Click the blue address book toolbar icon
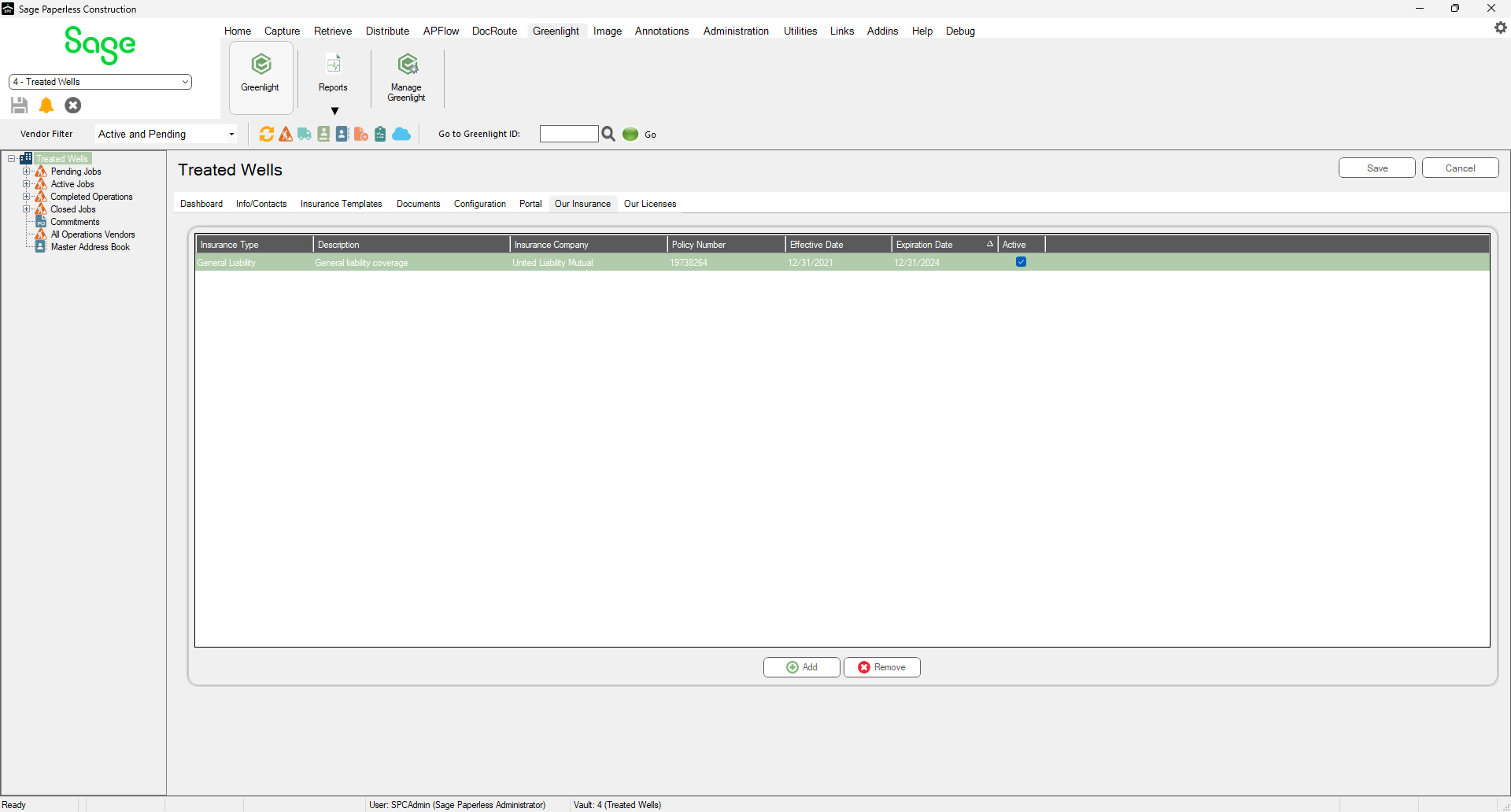The image size is (1511, 812). point(342,135)
